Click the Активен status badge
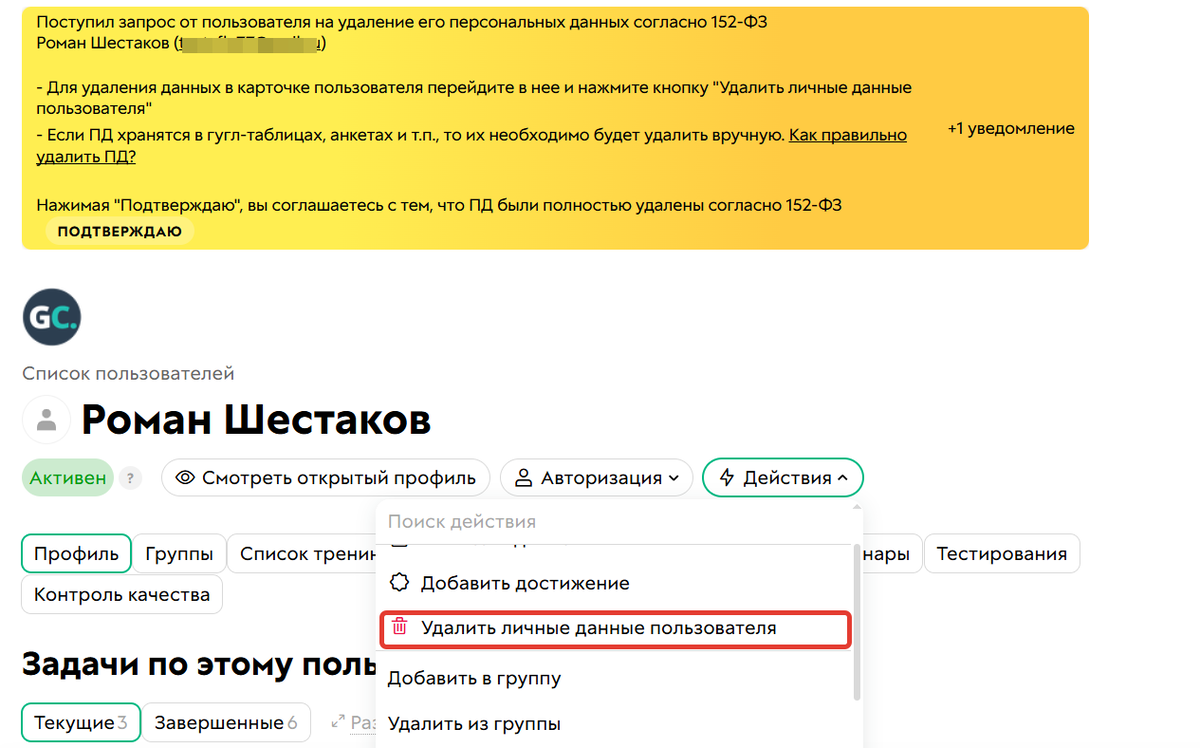 click(x=68, y=478)
